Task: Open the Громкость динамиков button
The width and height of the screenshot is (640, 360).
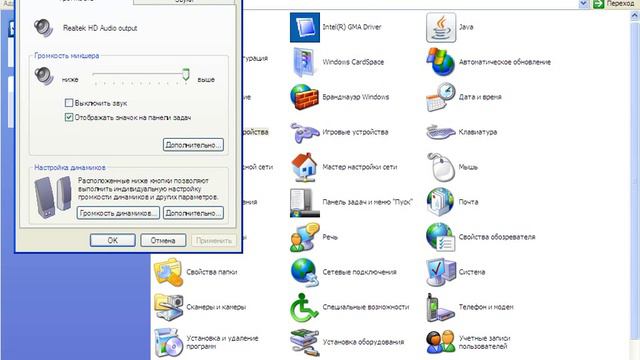Action: (118, 213)
